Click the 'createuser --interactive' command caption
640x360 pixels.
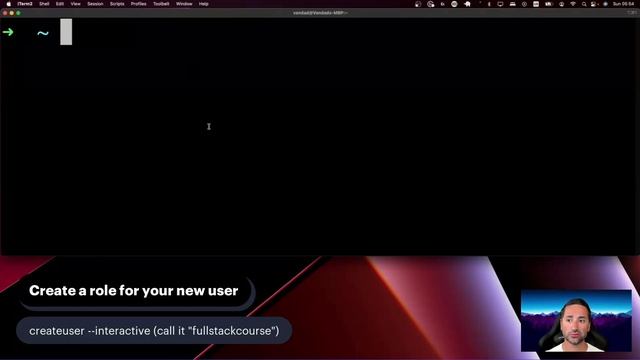[x=154, y=331]
